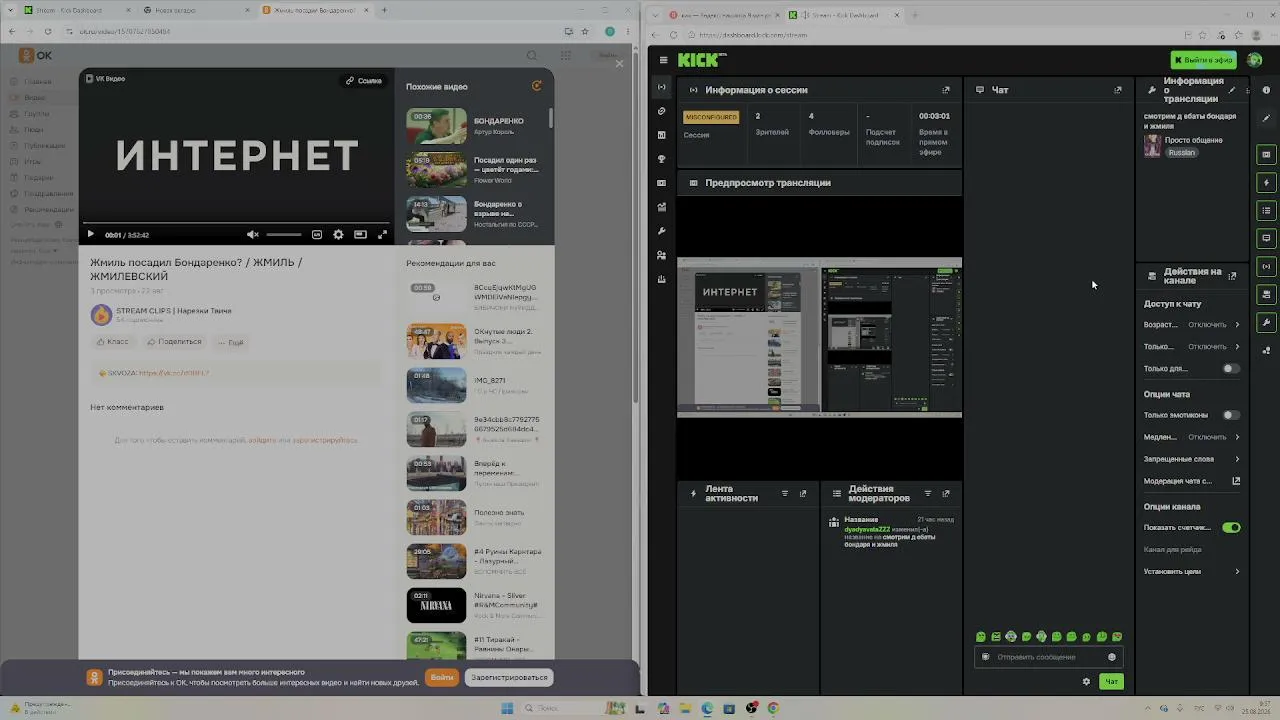Expand the Медлен... slow mode option
This screenshot has height=720, width=1280.
pos(1192,437)
